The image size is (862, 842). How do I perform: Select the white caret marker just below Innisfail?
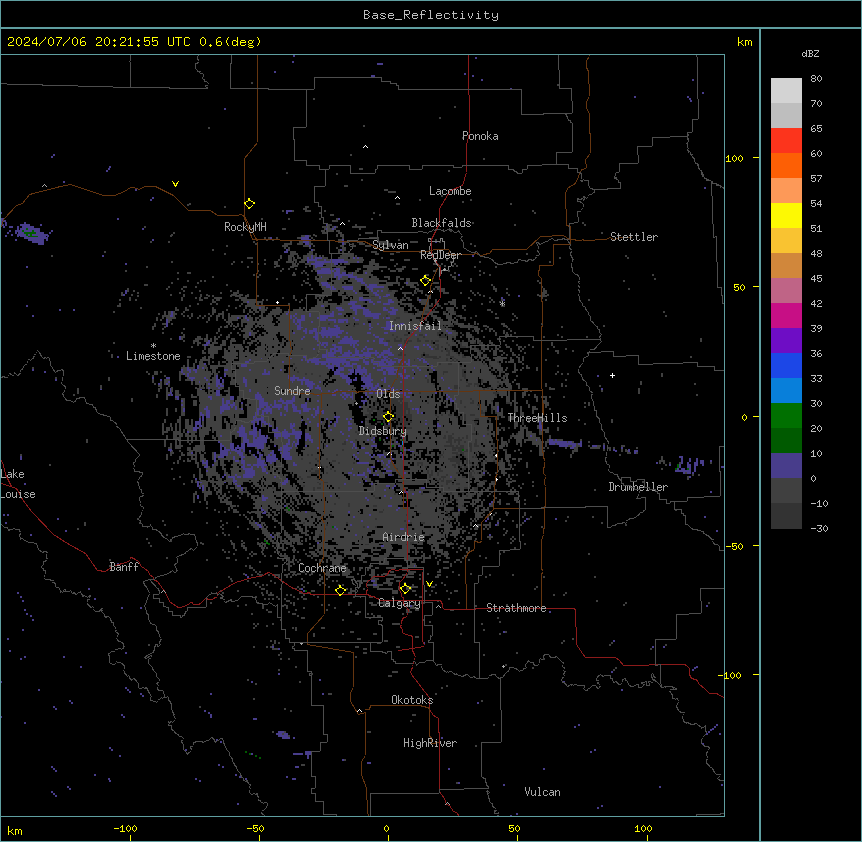[400, 348]
